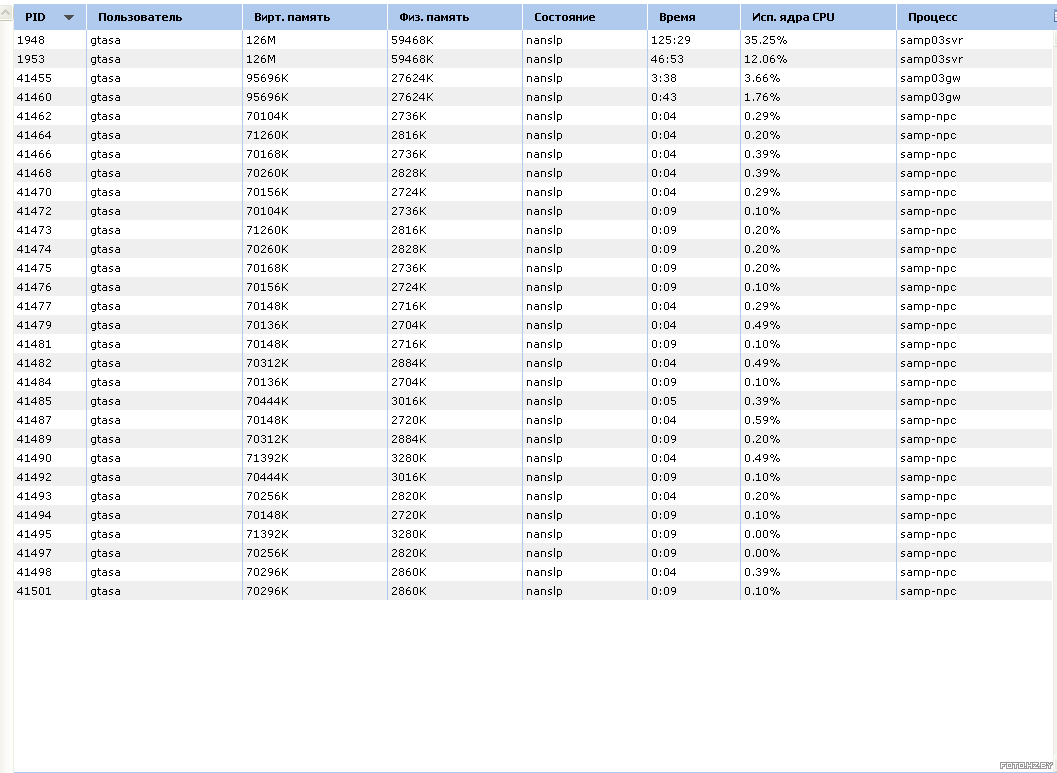This screenshot has height=773, width=1057.
Task: Select process samp03gw in row 41455
Action: tap(930, 78)
